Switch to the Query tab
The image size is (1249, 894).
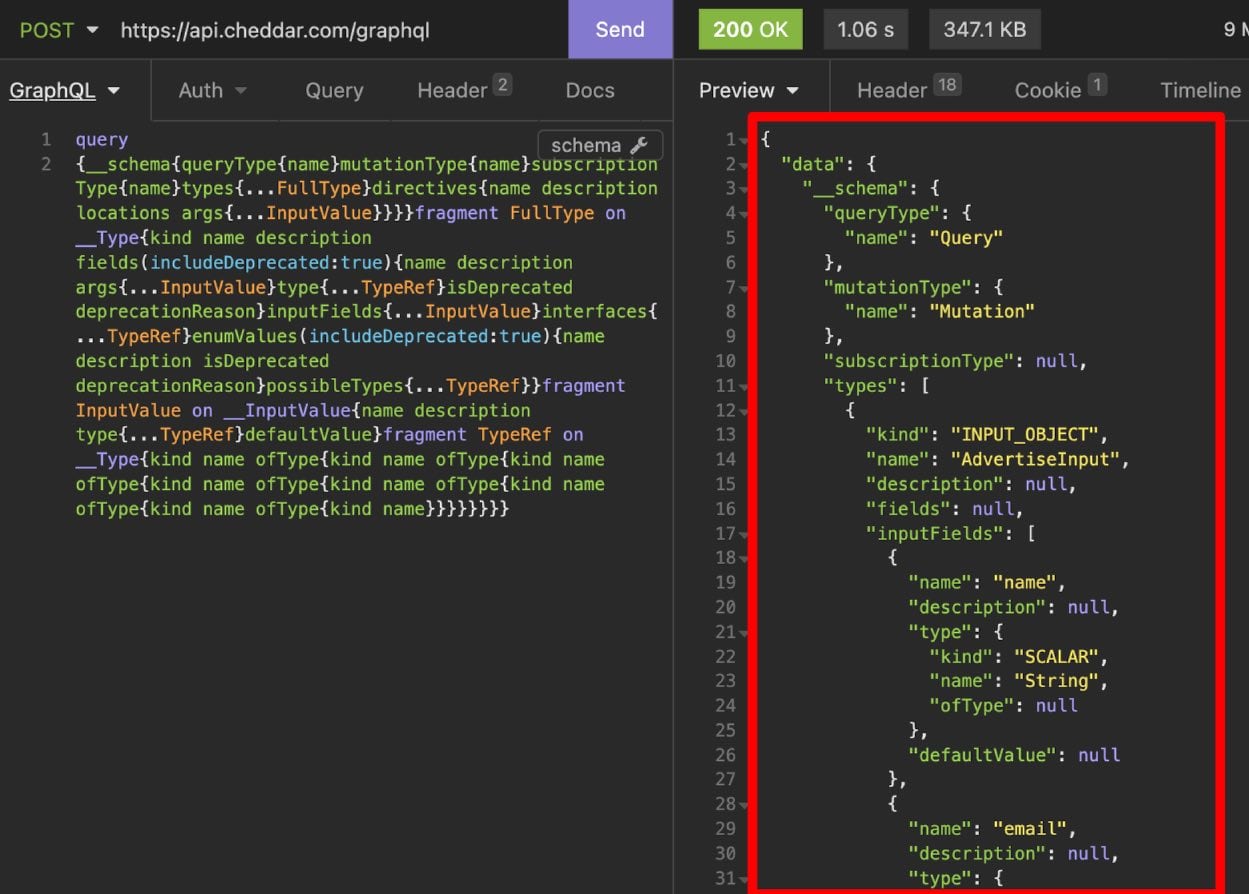(334, 90)
